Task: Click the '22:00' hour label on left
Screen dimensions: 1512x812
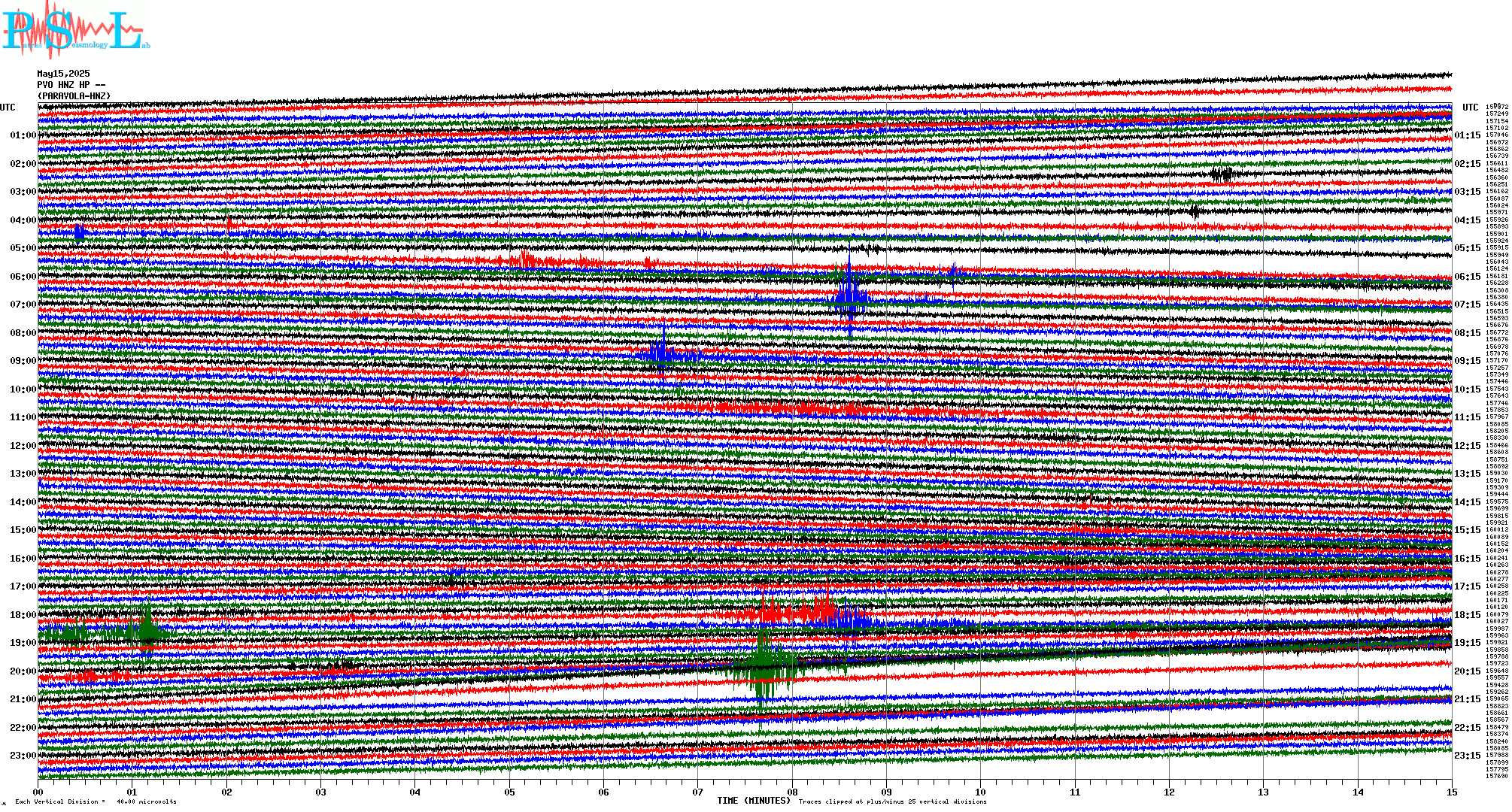Action: pos(23,728)
